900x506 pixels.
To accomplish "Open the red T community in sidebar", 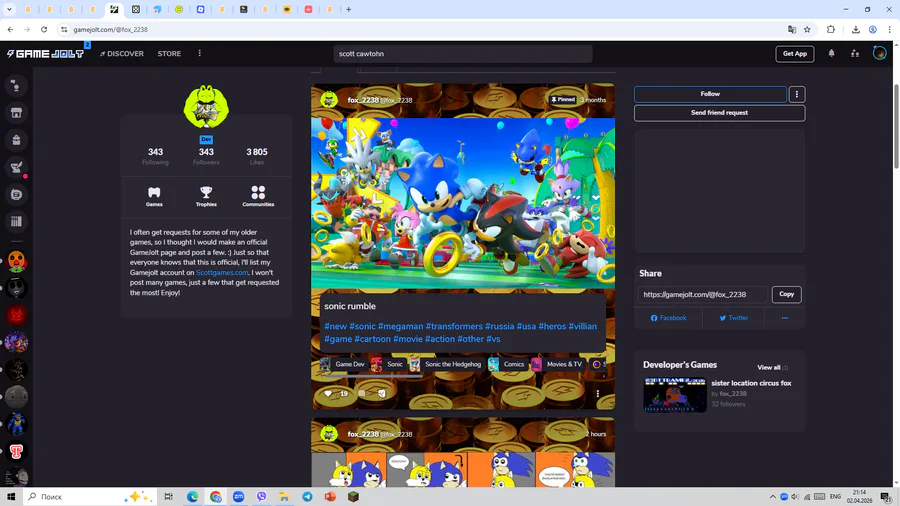I will [16, 451].
